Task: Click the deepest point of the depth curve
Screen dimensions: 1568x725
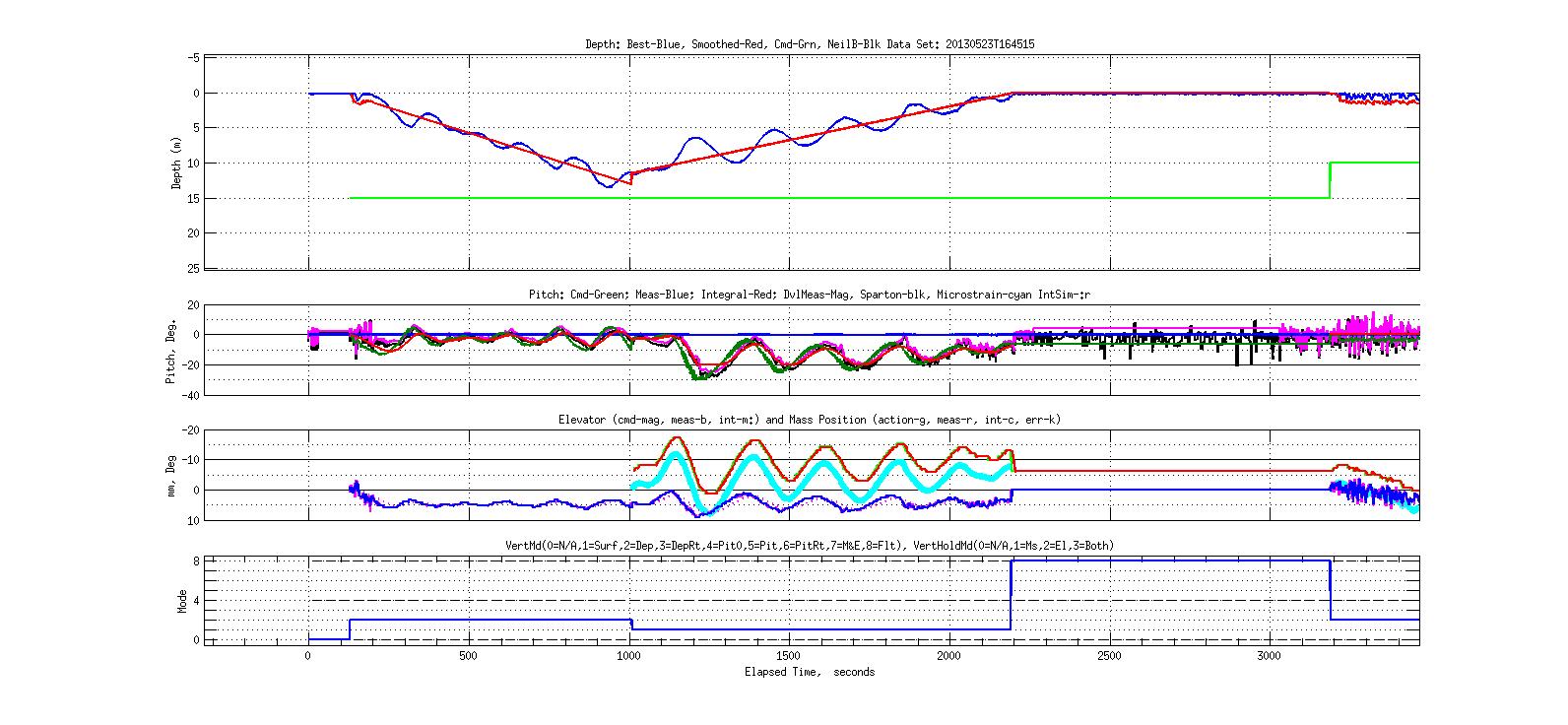Action: (x=610, y=186)
